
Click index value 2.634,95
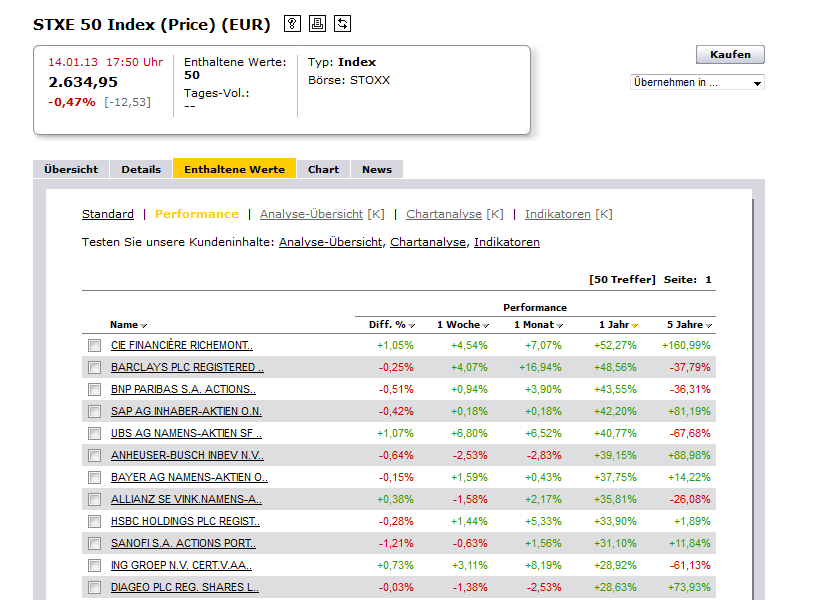click(x=83, y=82)
